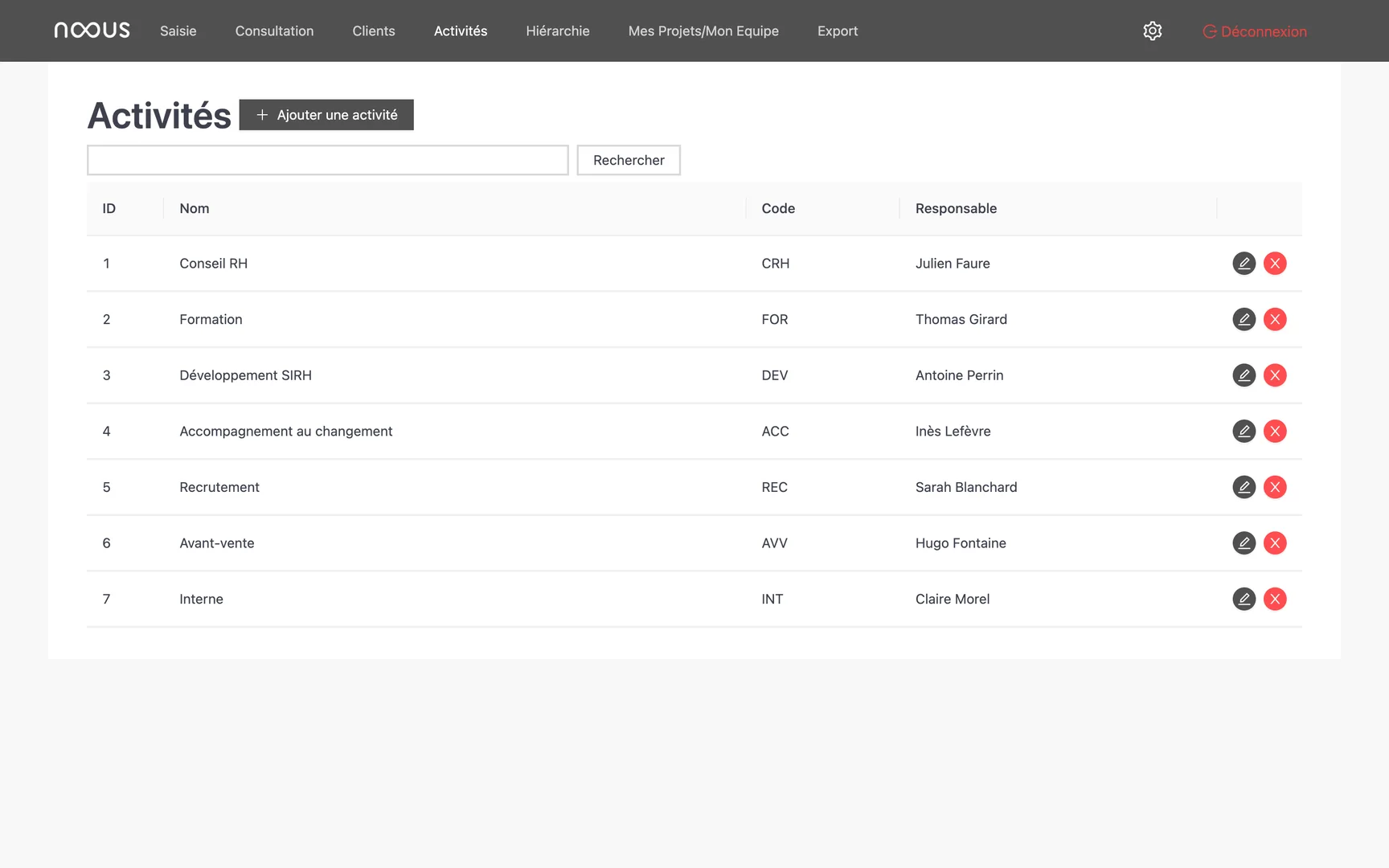
Task: Open Mes Projets/Mon Equipe
Action: tap(703, 31)
